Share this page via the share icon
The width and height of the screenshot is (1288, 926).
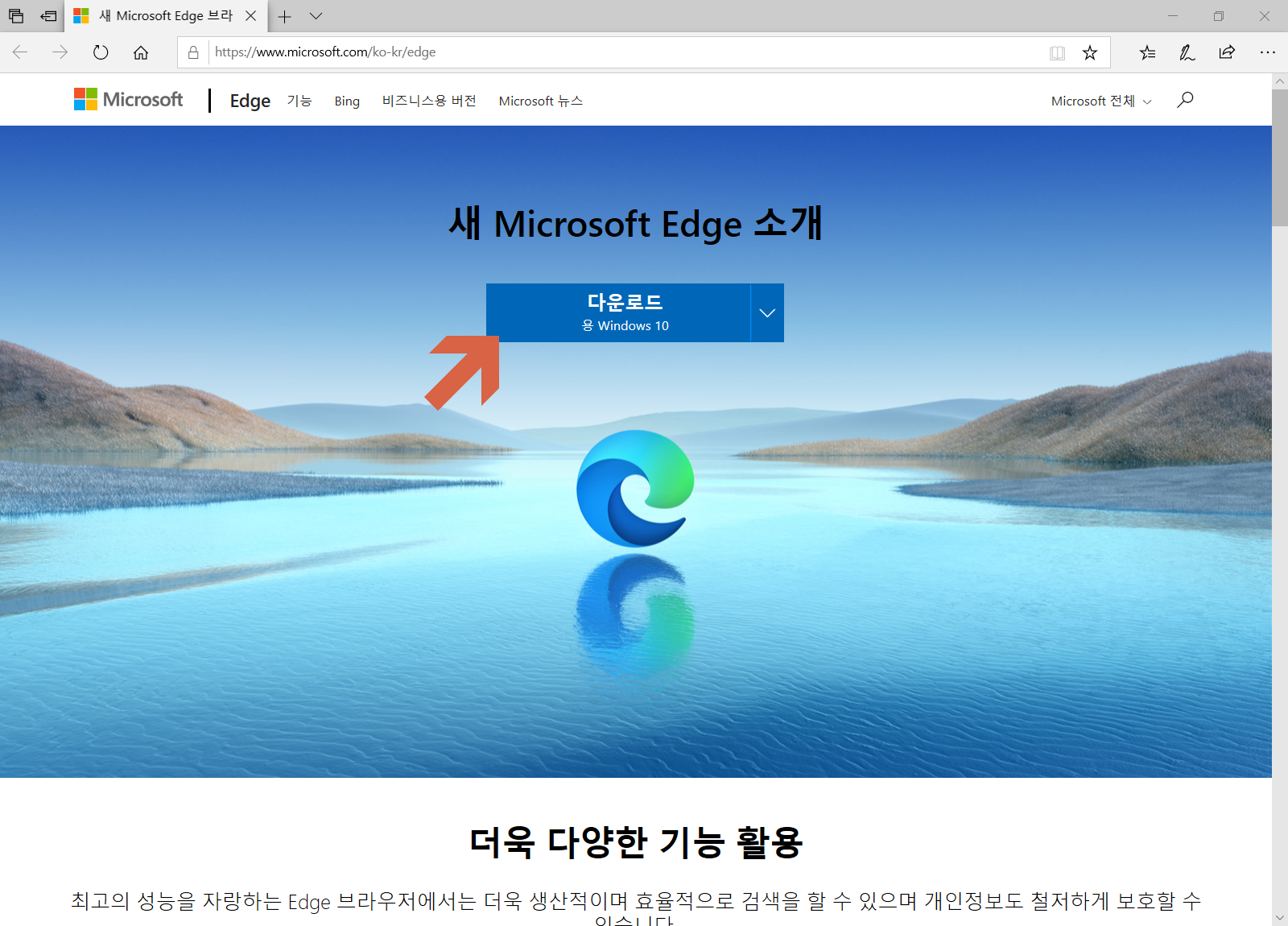(1227, 52)
